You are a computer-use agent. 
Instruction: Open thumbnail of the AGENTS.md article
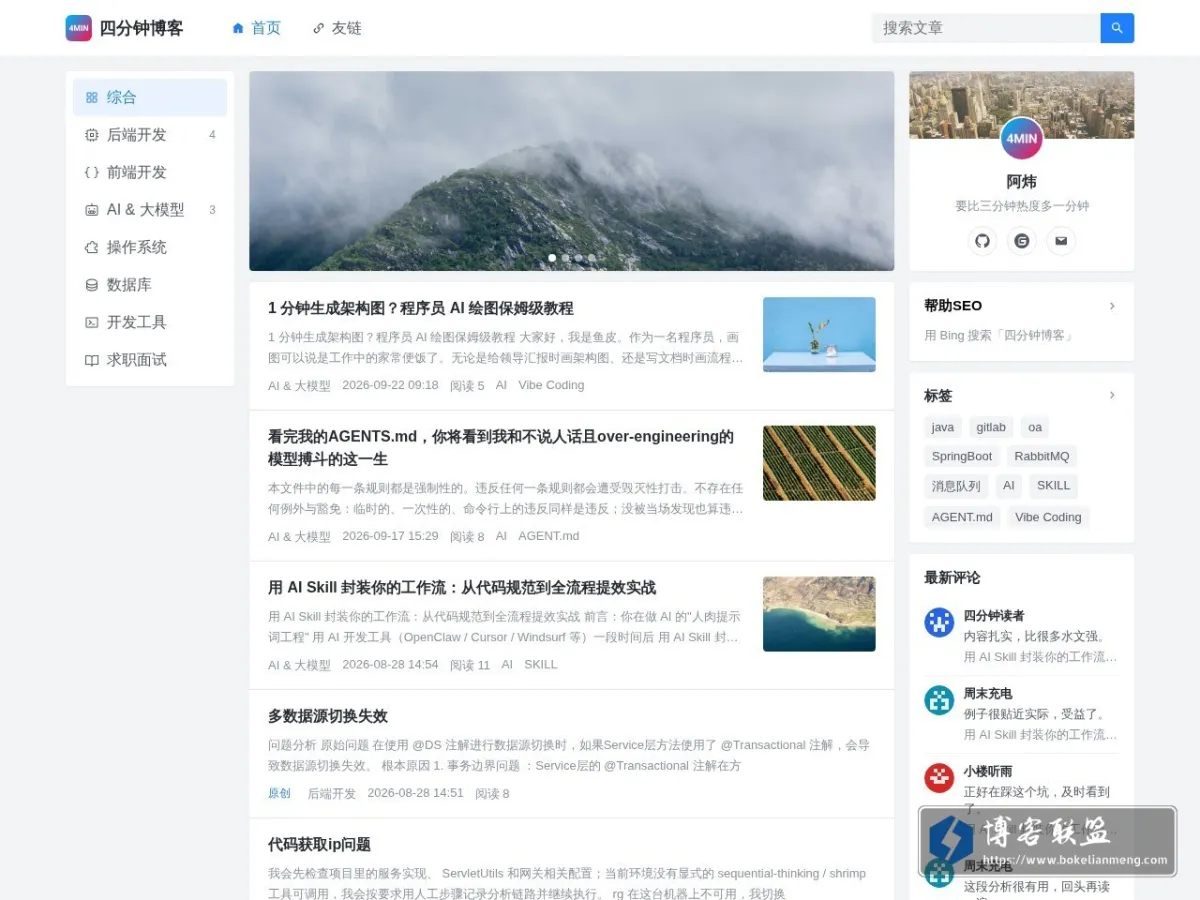pyautogui.click(x=819, y=463)
